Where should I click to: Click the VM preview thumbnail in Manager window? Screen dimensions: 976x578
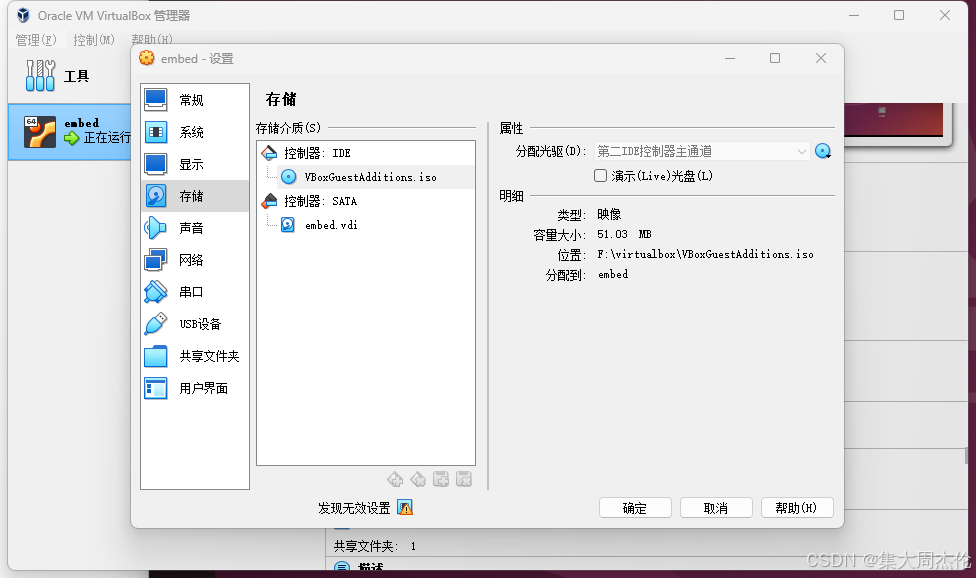(x=894, y=119)
